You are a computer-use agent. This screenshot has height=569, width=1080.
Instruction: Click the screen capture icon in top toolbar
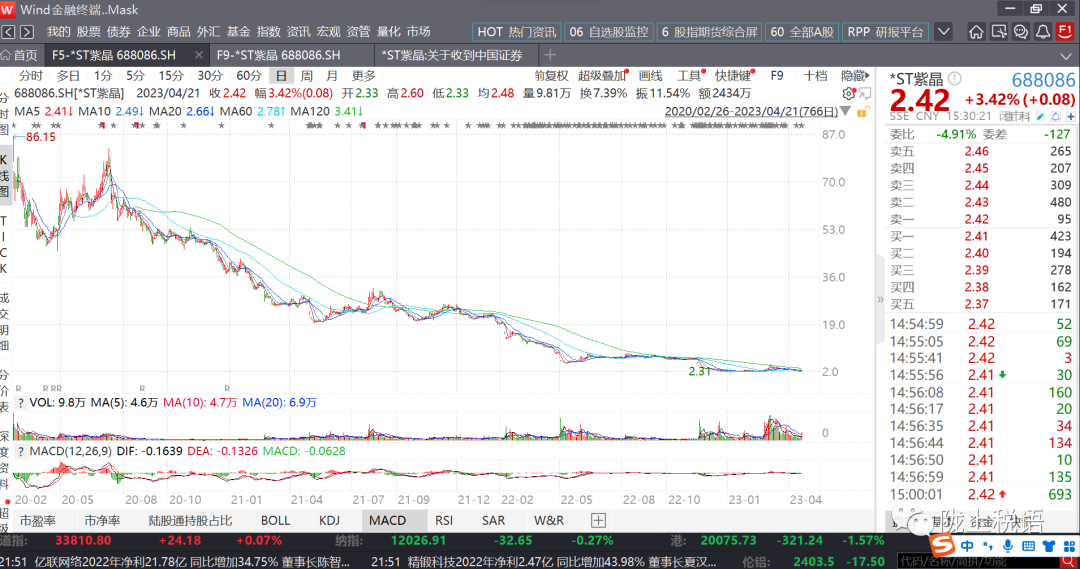tap(999, 32)
